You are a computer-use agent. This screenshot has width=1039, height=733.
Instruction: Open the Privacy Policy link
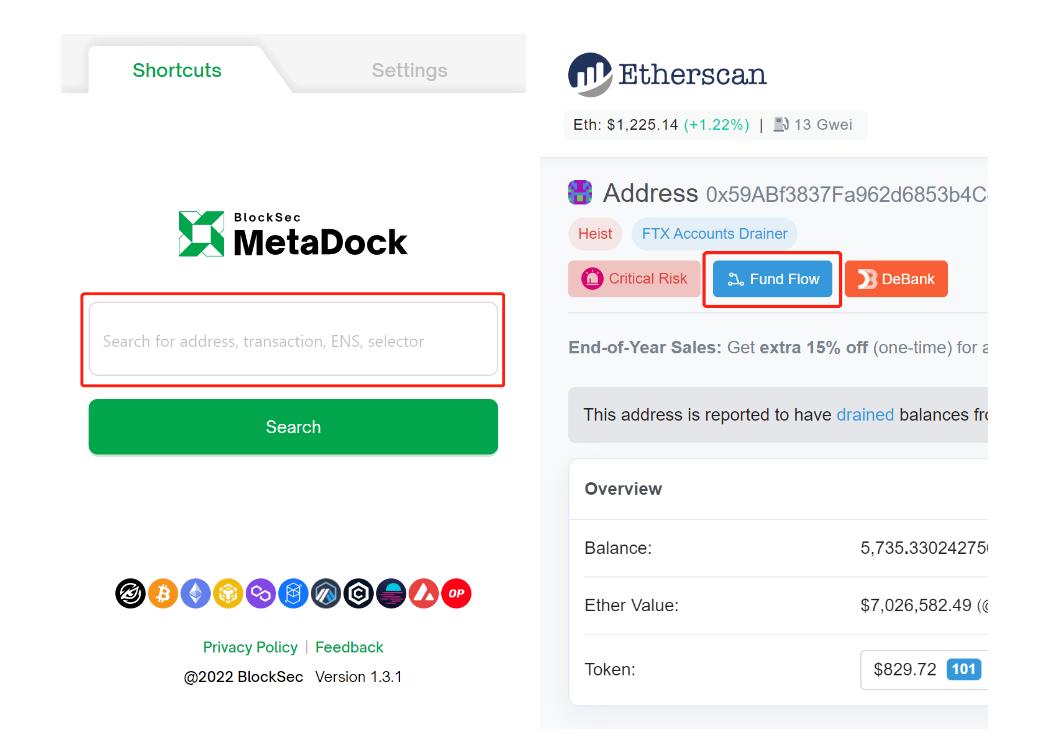coord(250,647)
